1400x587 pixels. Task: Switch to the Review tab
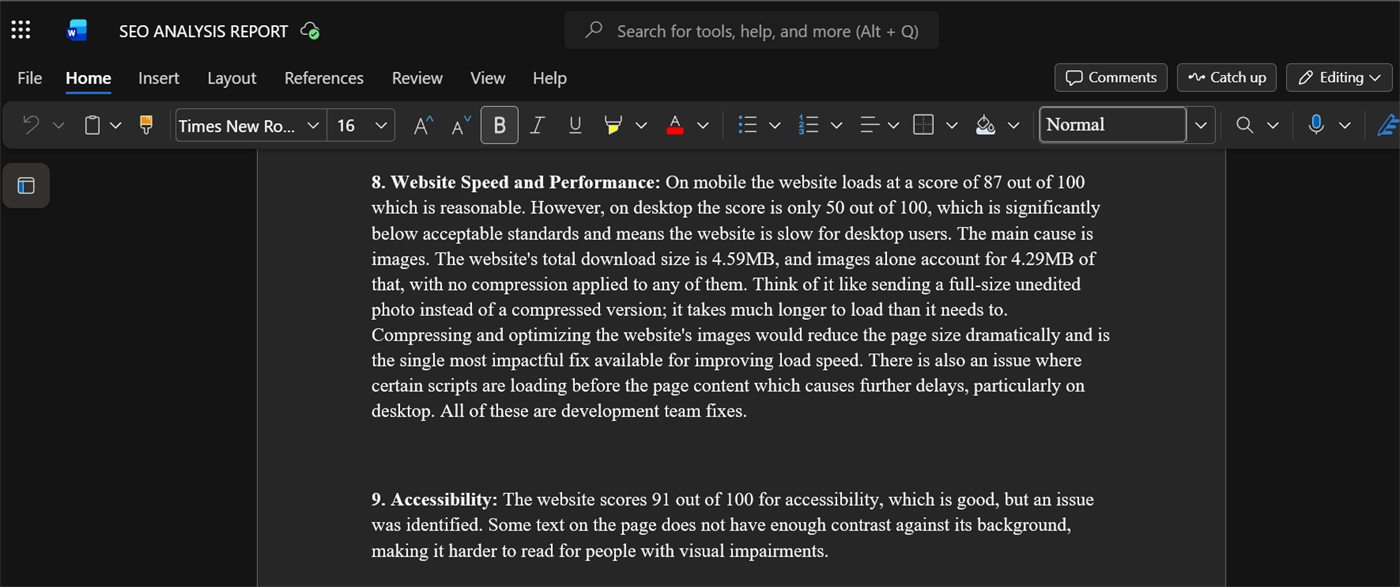click(x=417, y=78)
